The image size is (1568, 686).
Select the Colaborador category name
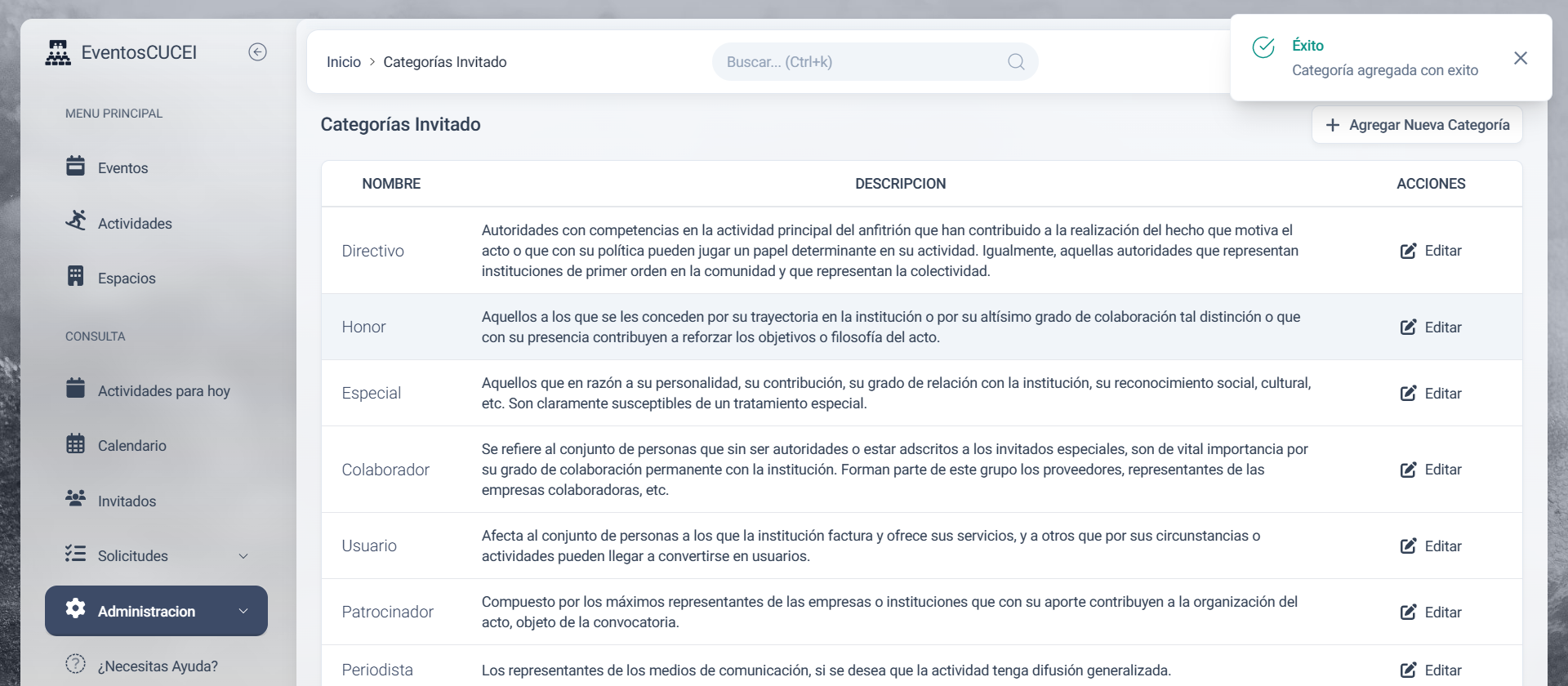[385, 470]
